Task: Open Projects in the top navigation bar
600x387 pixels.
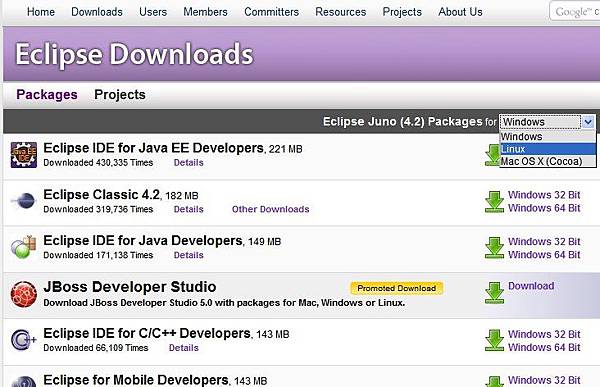Action: point(402,12)
